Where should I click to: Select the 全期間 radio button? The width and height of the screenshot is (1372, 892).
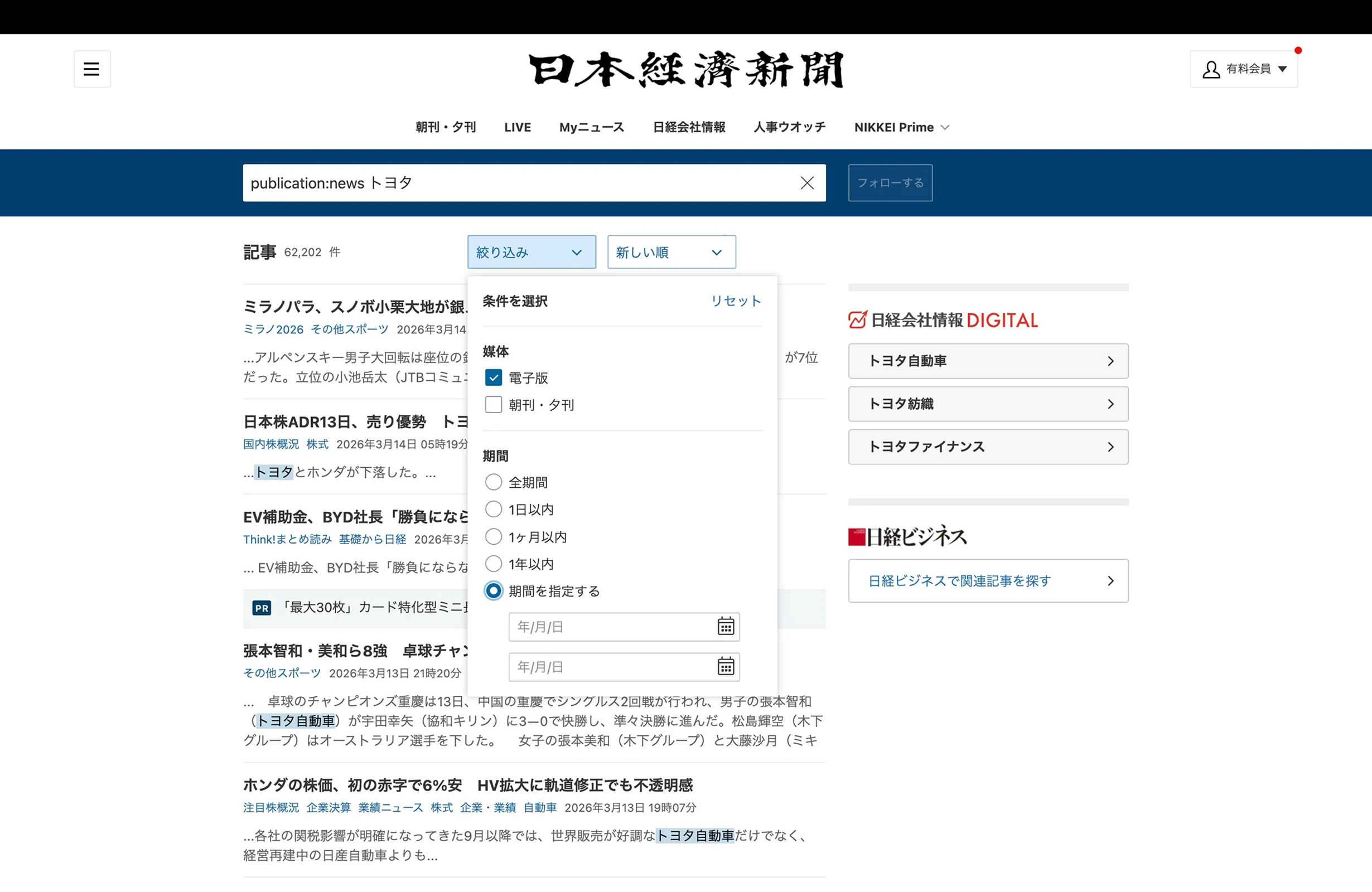[494, 482]
